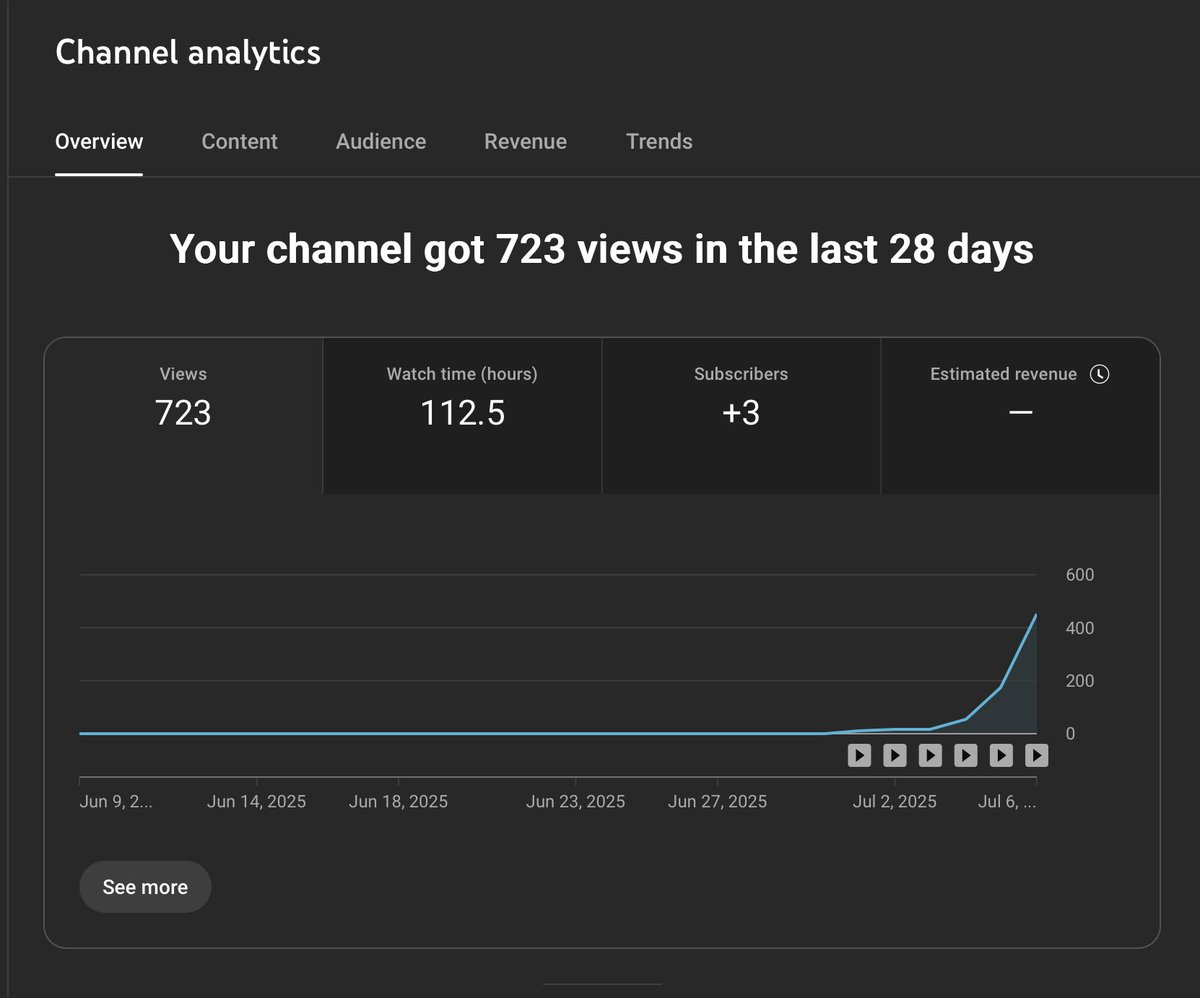Open the Revenue tab
Viewport: 1200px width, 998px height.
[526, 142]
